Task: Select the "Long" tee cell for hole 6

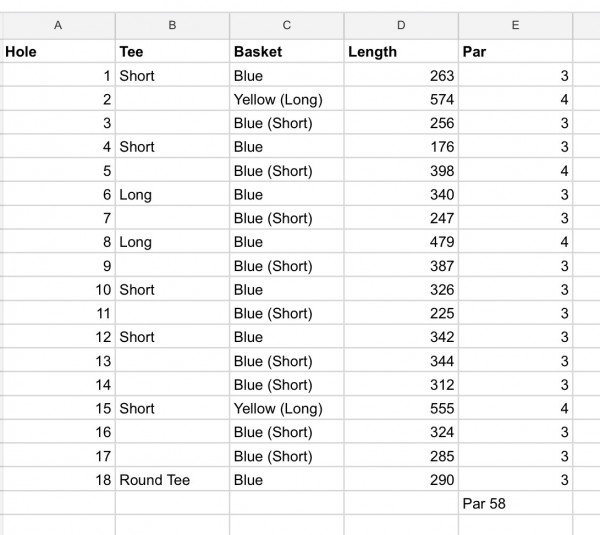Action: pyautogui.click(x=172, y=195)
